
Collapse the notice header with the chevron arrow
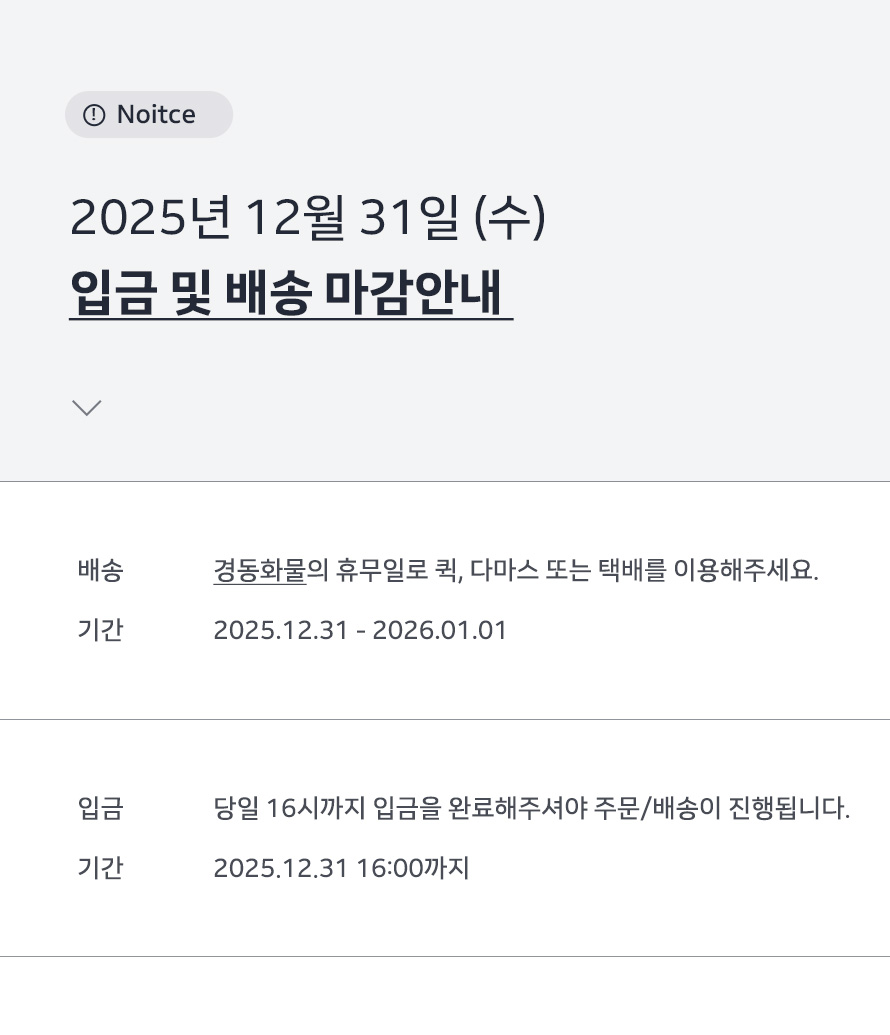[87, 407]
